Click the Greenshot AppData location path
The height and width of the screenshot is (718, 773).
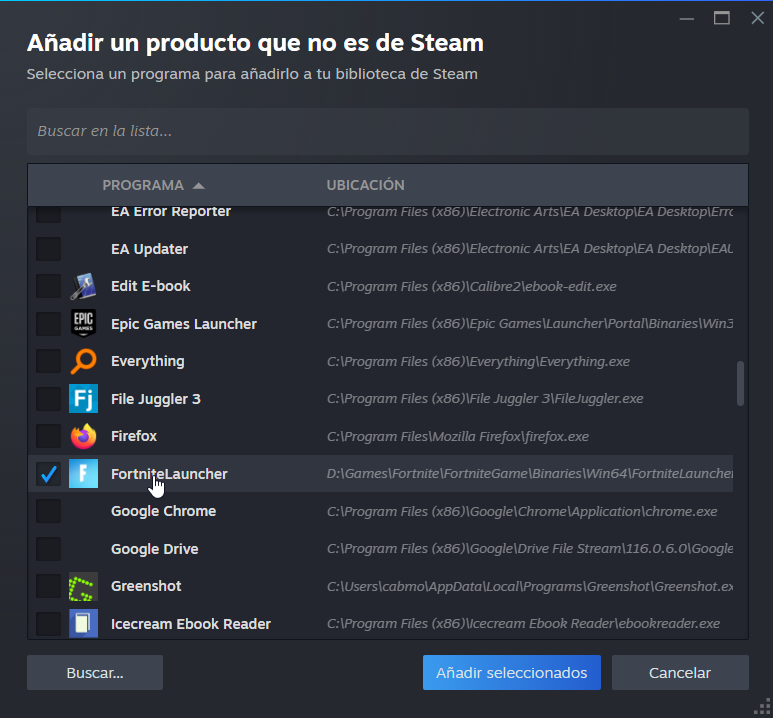[x=529, y=586]
